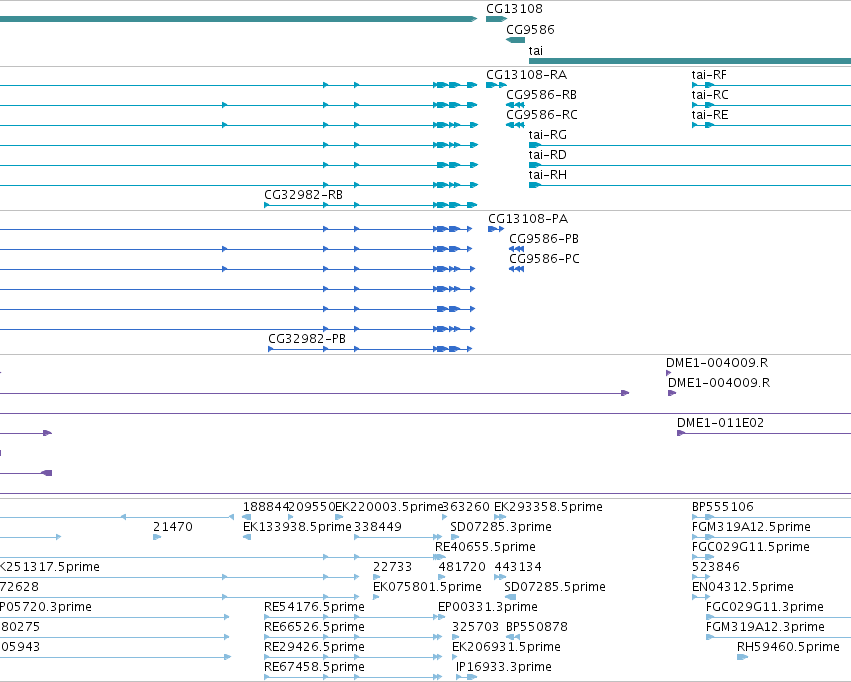Click the FGM319A12.5prime EST label
The height and width of the screenshot is (682, 851).
pyautogui.click(x=751, y=527)
